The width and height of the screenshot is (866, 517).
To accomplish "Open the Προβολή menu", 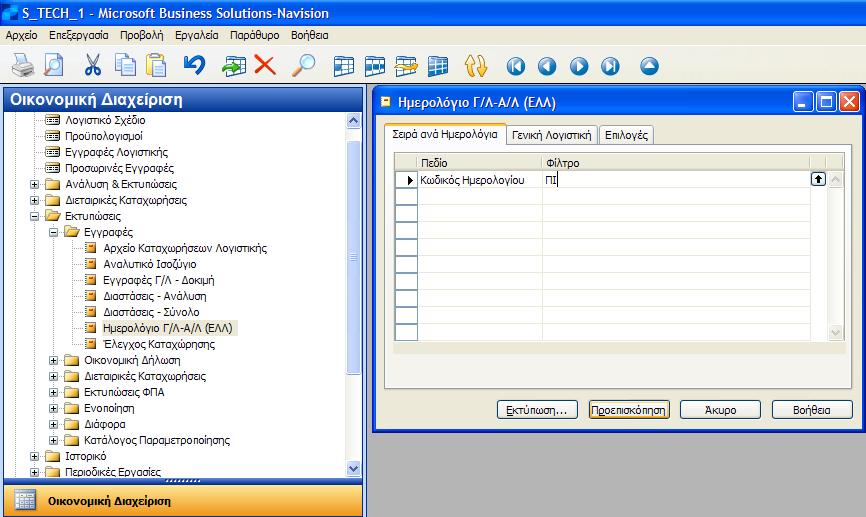I will (x=141, y=35).
